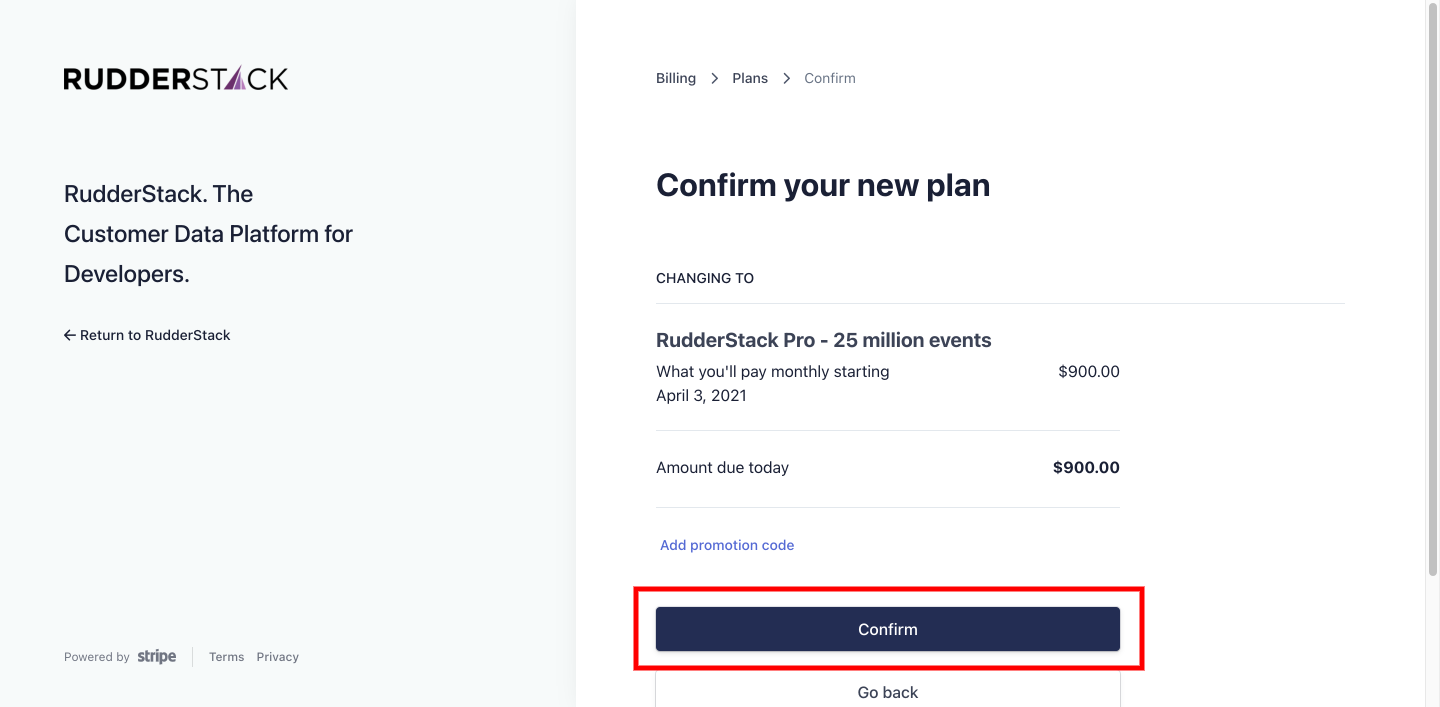
Task: Click Return to RudderStack
Action: point(154,335)
